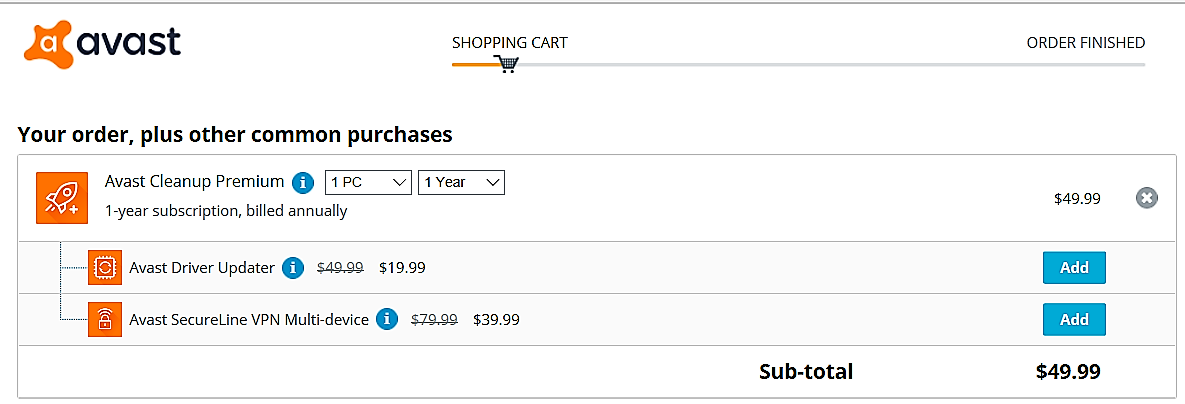
Task: Click the Cleanup Premium rocket icon
Action: [x=62, y=198]
